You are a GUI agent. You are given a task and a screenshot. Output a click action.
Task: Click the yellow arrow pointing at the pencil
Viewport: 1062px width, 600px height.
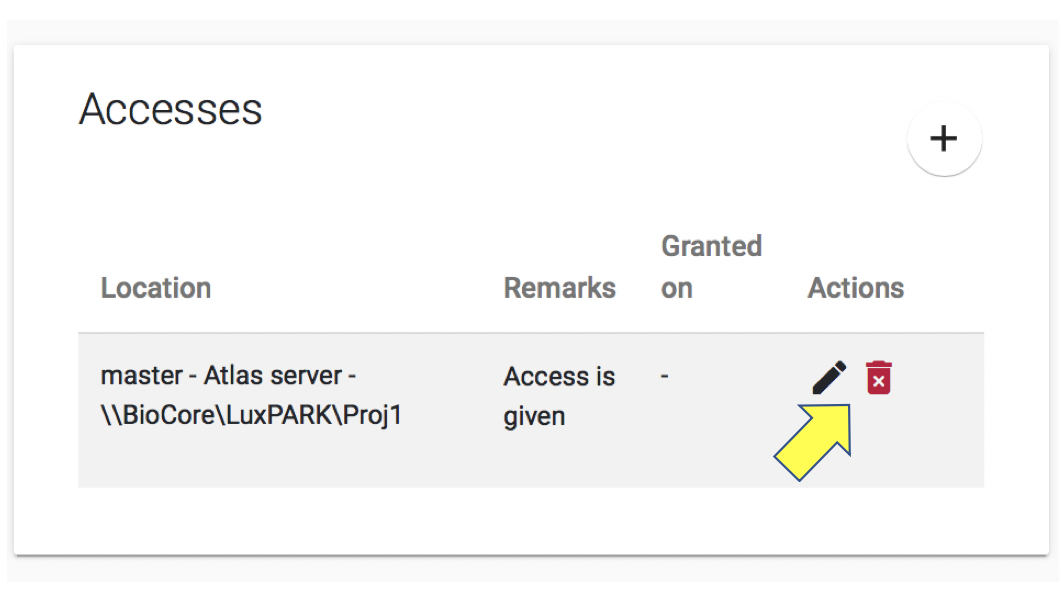[814, 442]
